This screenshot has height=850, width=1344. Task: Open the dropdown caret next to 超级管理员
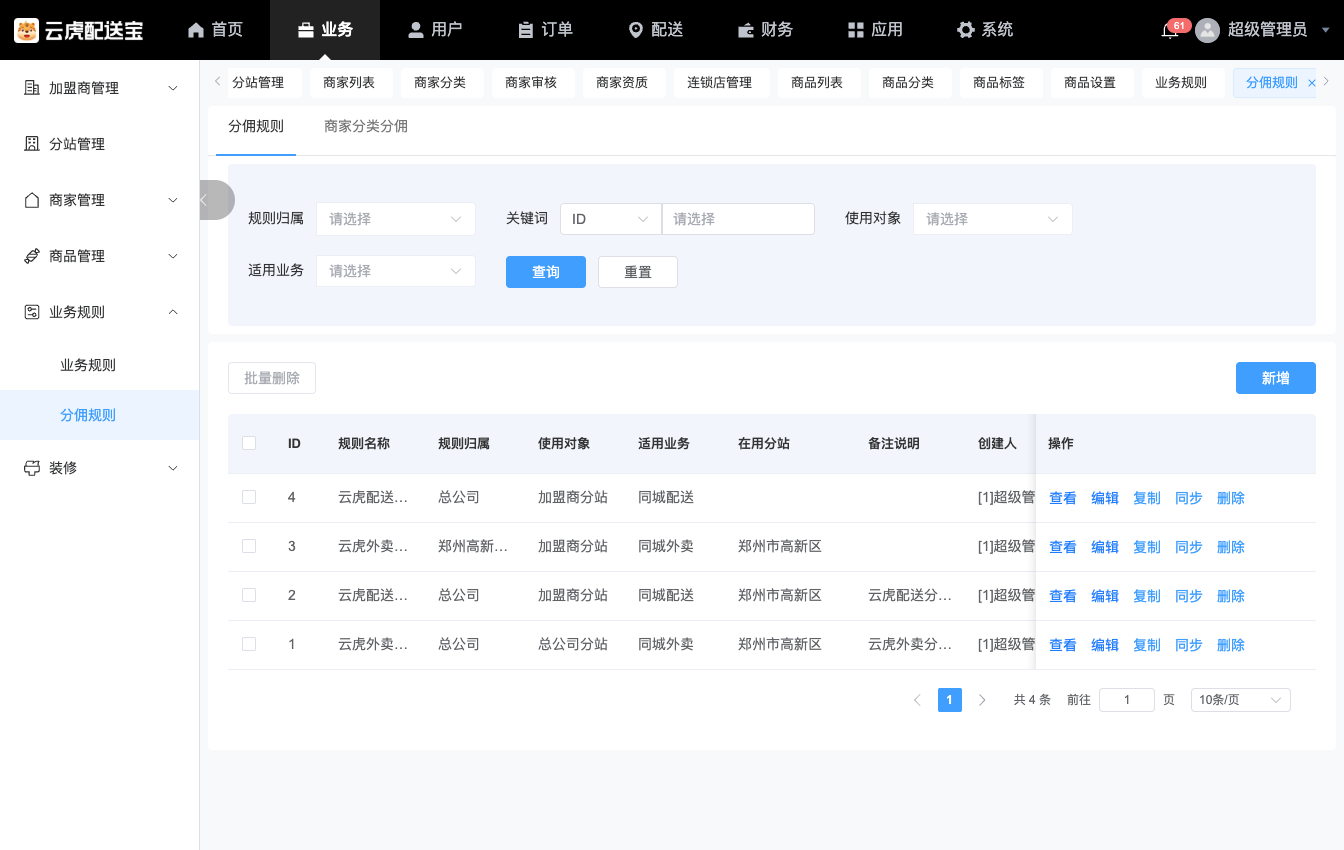(1326, 30)
